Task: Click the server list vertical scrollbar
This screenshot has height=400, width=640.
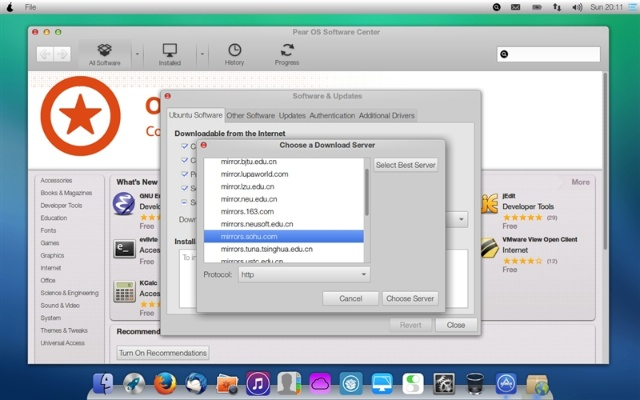Action: [366, 192]
